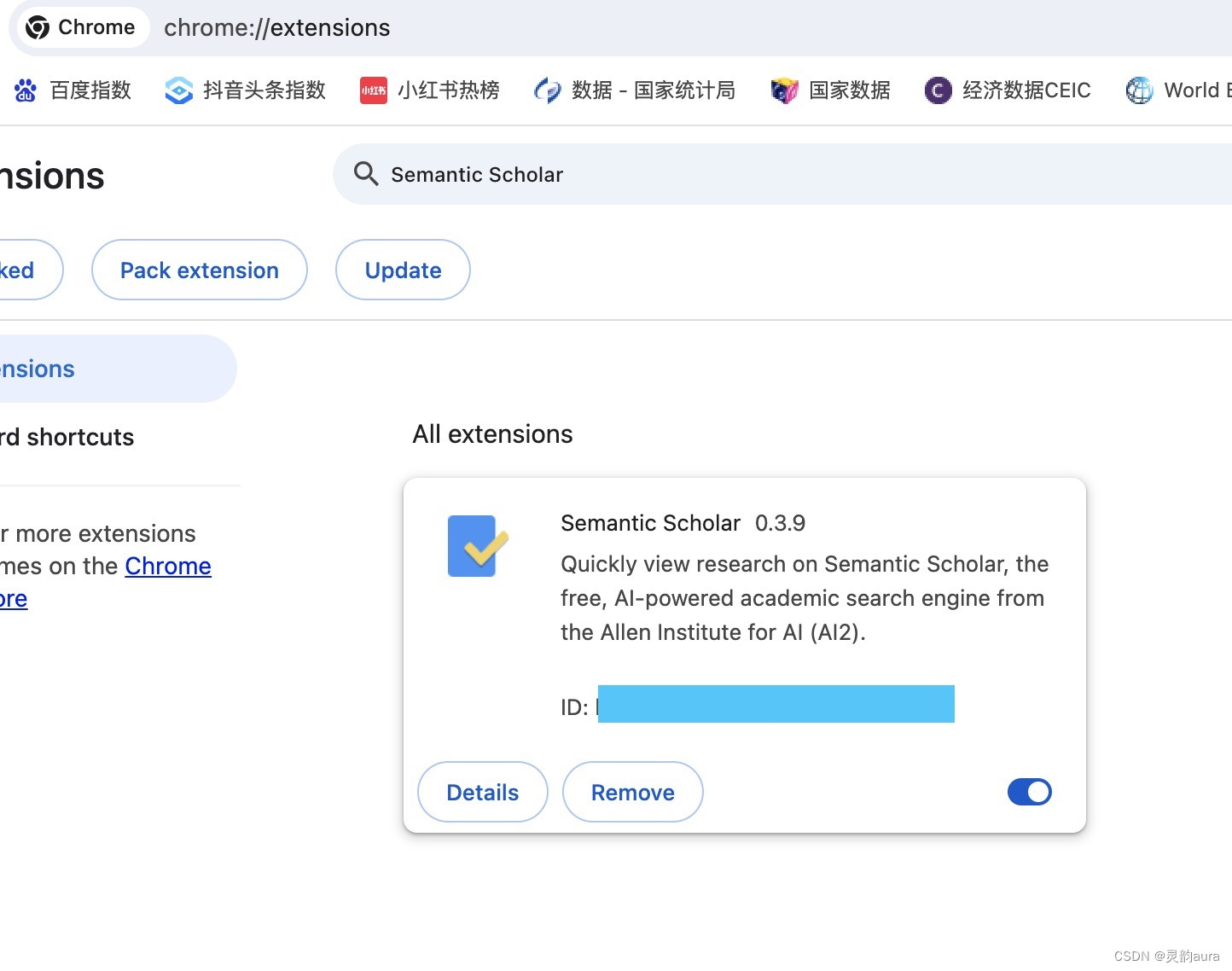The image size is (1232, 971).
Task: Click the extension ID label
Action: [x=574, y=707]
